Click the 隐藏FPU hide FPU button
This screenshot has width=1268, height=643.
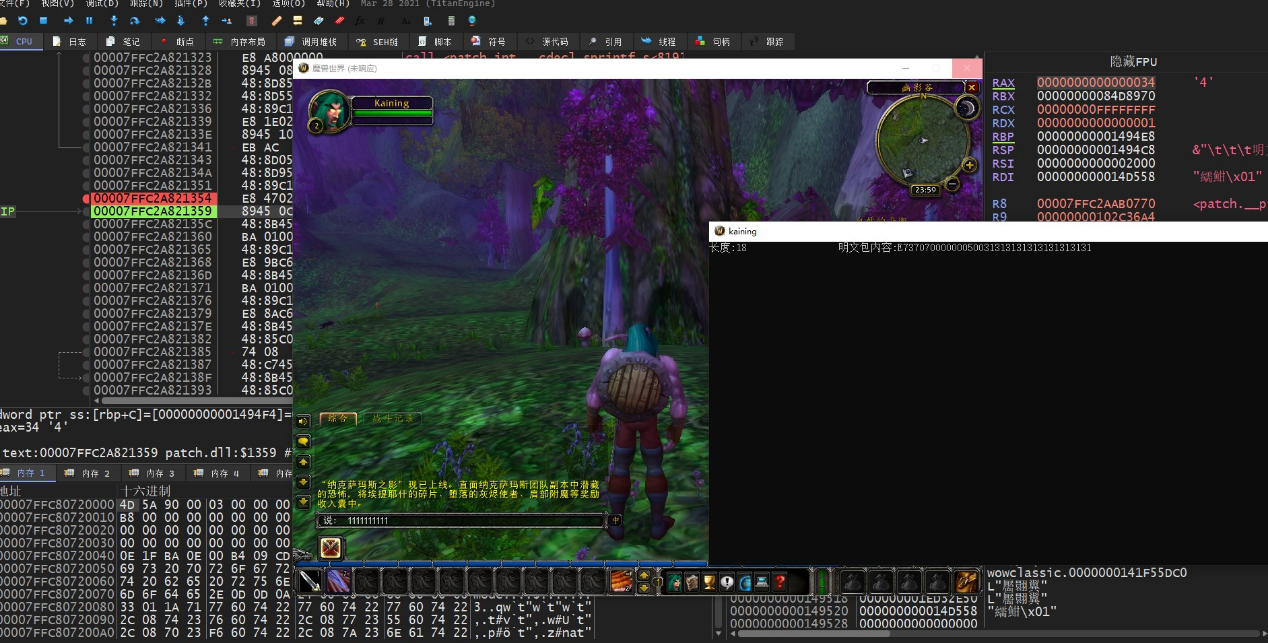(1134, 62)
